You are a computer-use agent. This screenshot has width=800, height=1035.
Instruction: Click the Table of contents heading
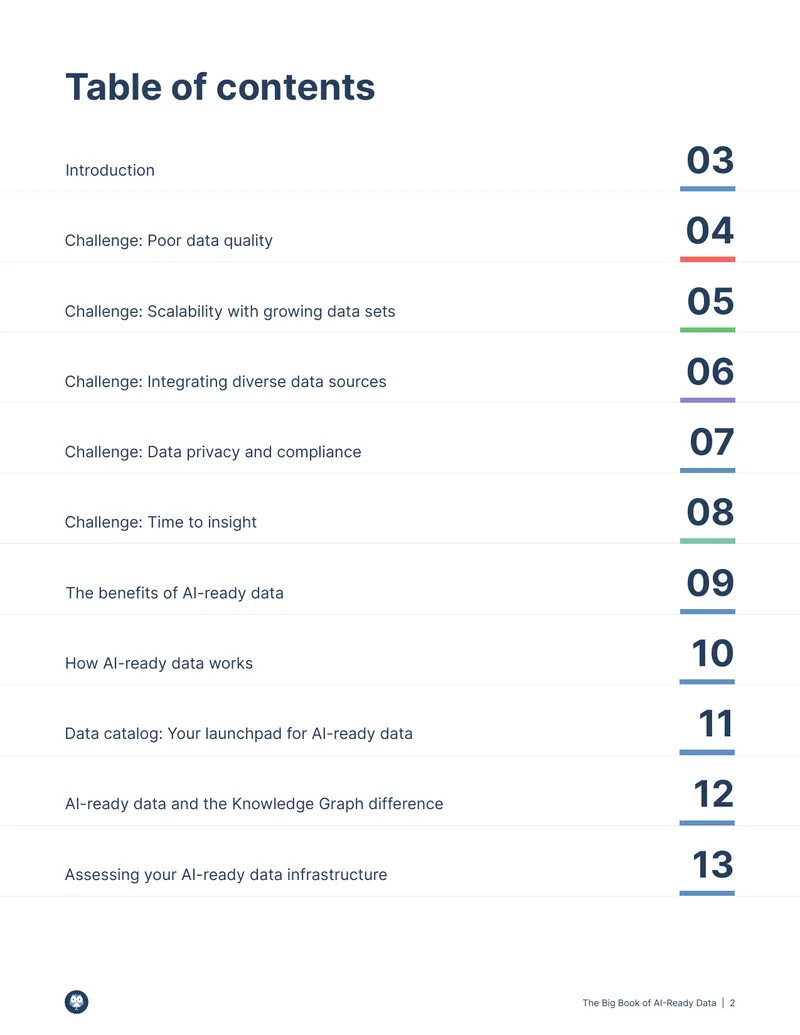[x=220, y=87]
